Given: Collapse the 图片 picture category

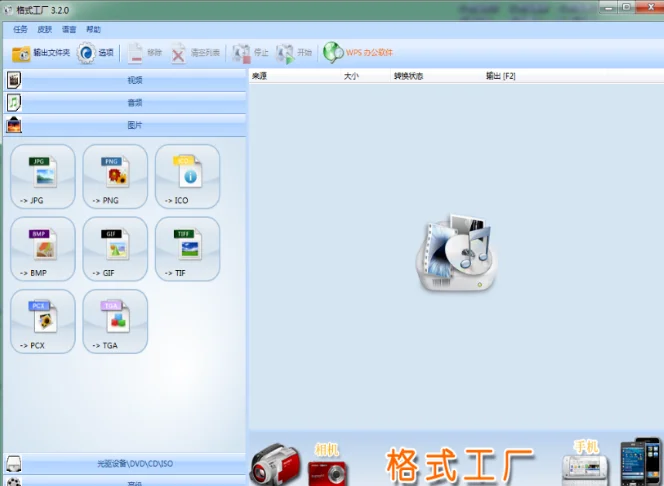Looking at the screenshot, I should click(x=135, y=125).
